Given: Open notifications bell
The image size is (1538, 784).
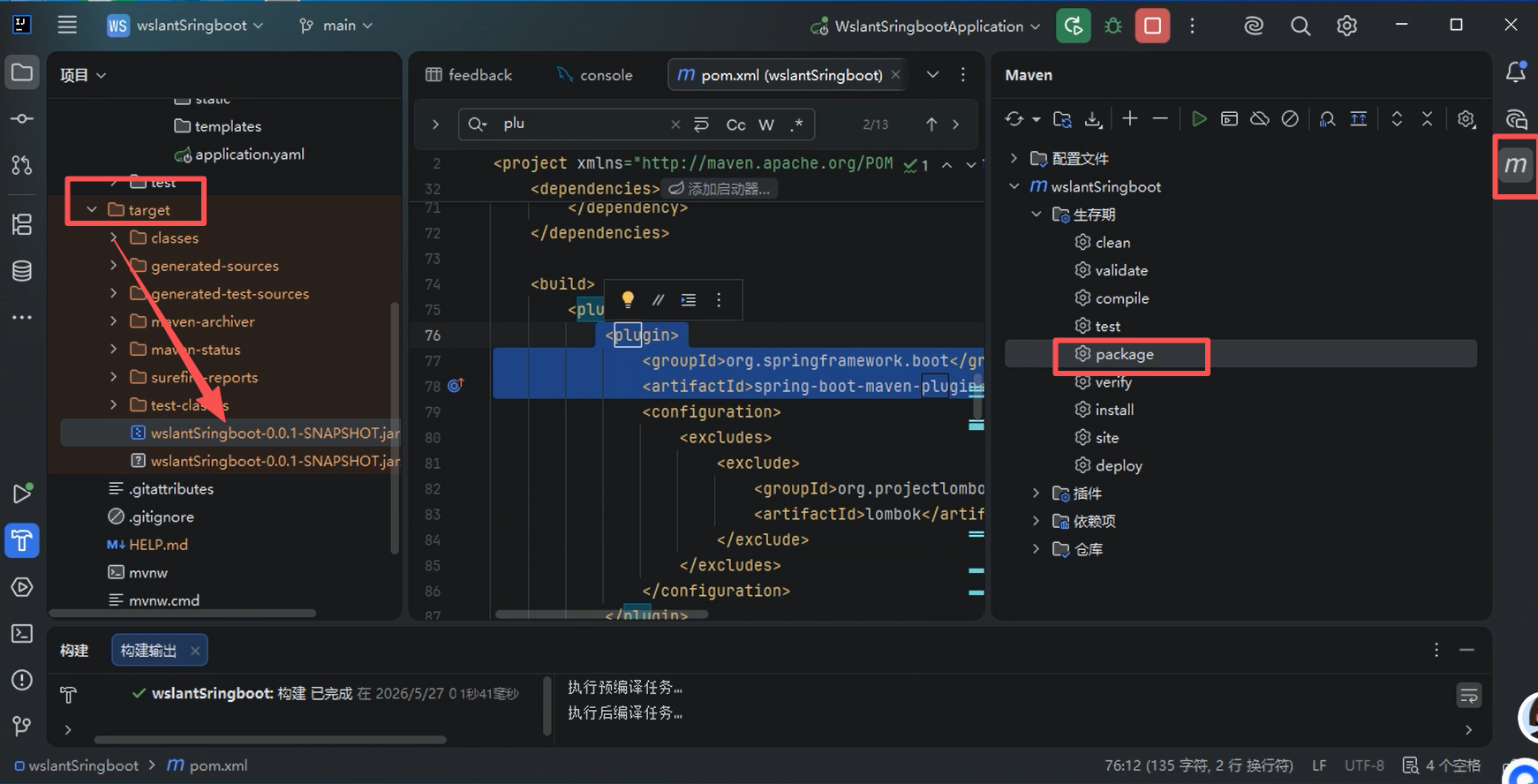Looking at the screenshot, I should click(1516, 72).
